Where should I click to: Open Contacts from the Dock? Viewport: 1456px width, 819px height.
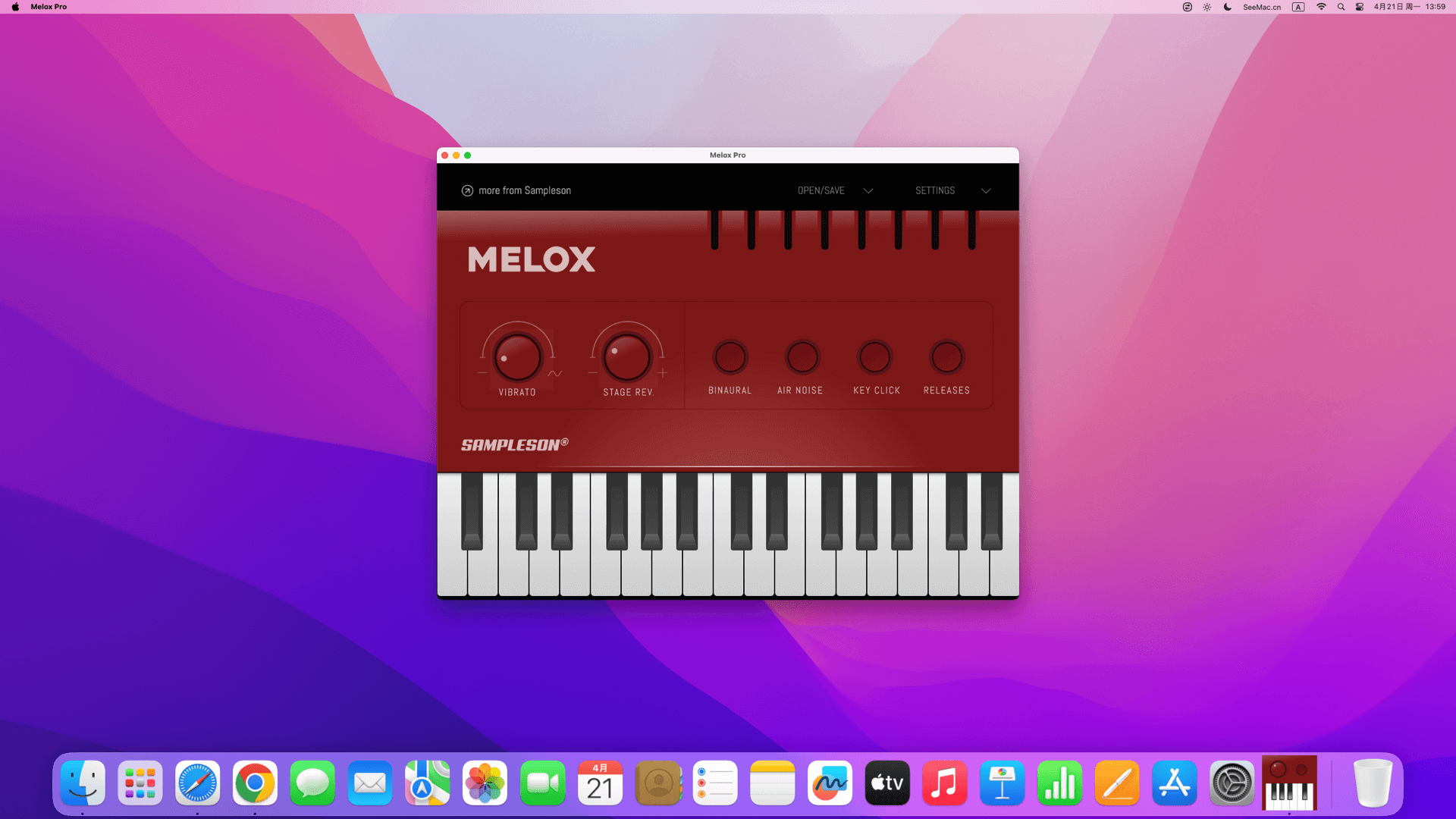pyautogui.click(x=658, y=783)
